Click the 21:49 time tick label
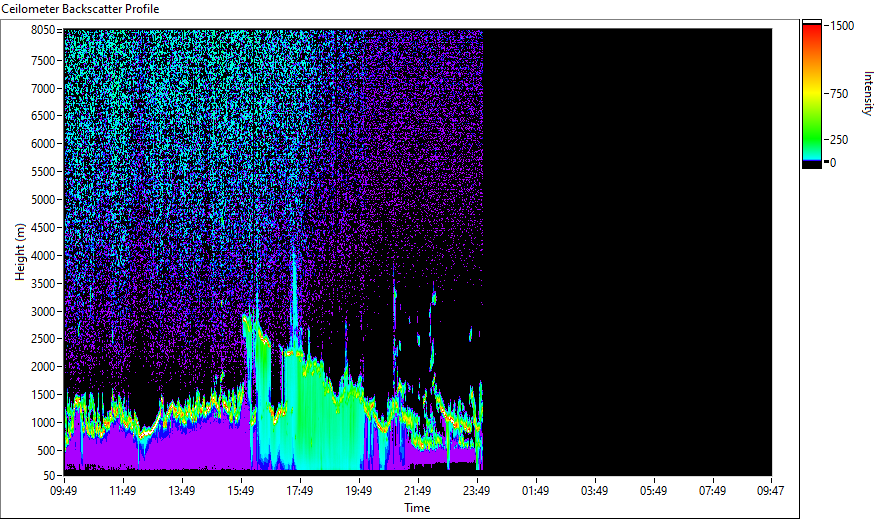The height and width of the screenshot is (519, 878). pyautogui.click(x=417, y=491)
